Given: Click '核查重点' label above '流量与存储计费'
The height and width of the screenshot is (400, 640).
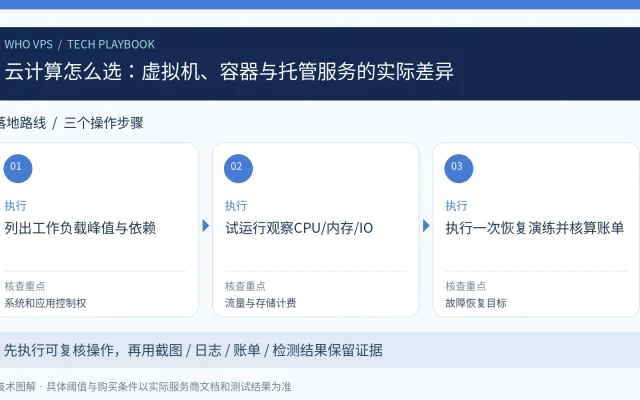Looking at the screenshot, I should 245,286.
